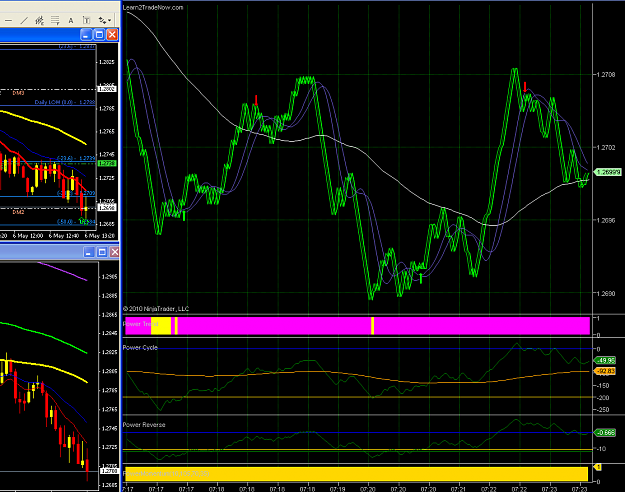This screenshot has width=625, height=492.
Task: Open the arrows tool dropdown arrow
Action: coord(110,21)
